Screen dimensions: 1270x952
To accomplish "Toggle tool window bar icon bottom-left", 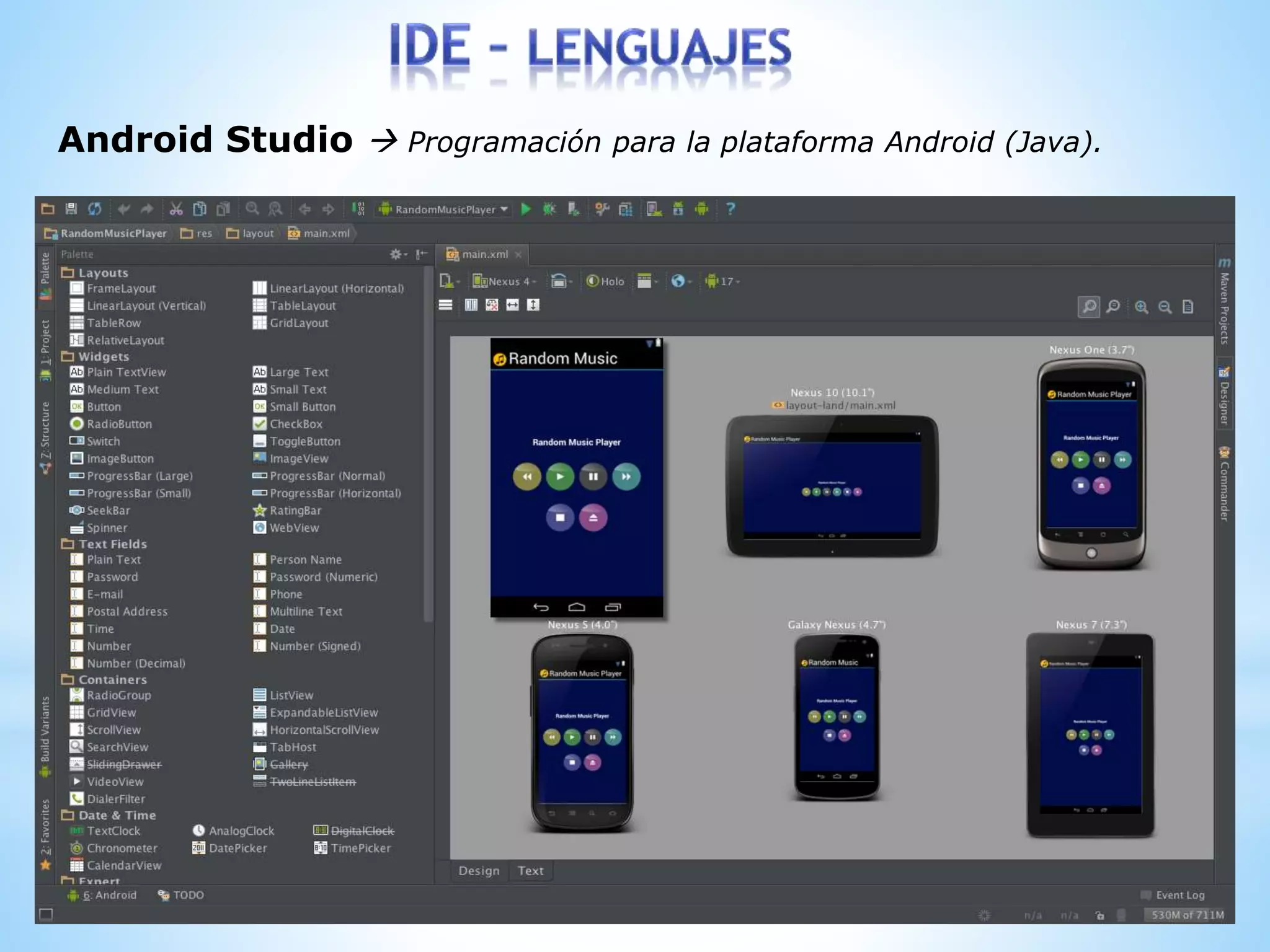I will (x=46, y=915).
